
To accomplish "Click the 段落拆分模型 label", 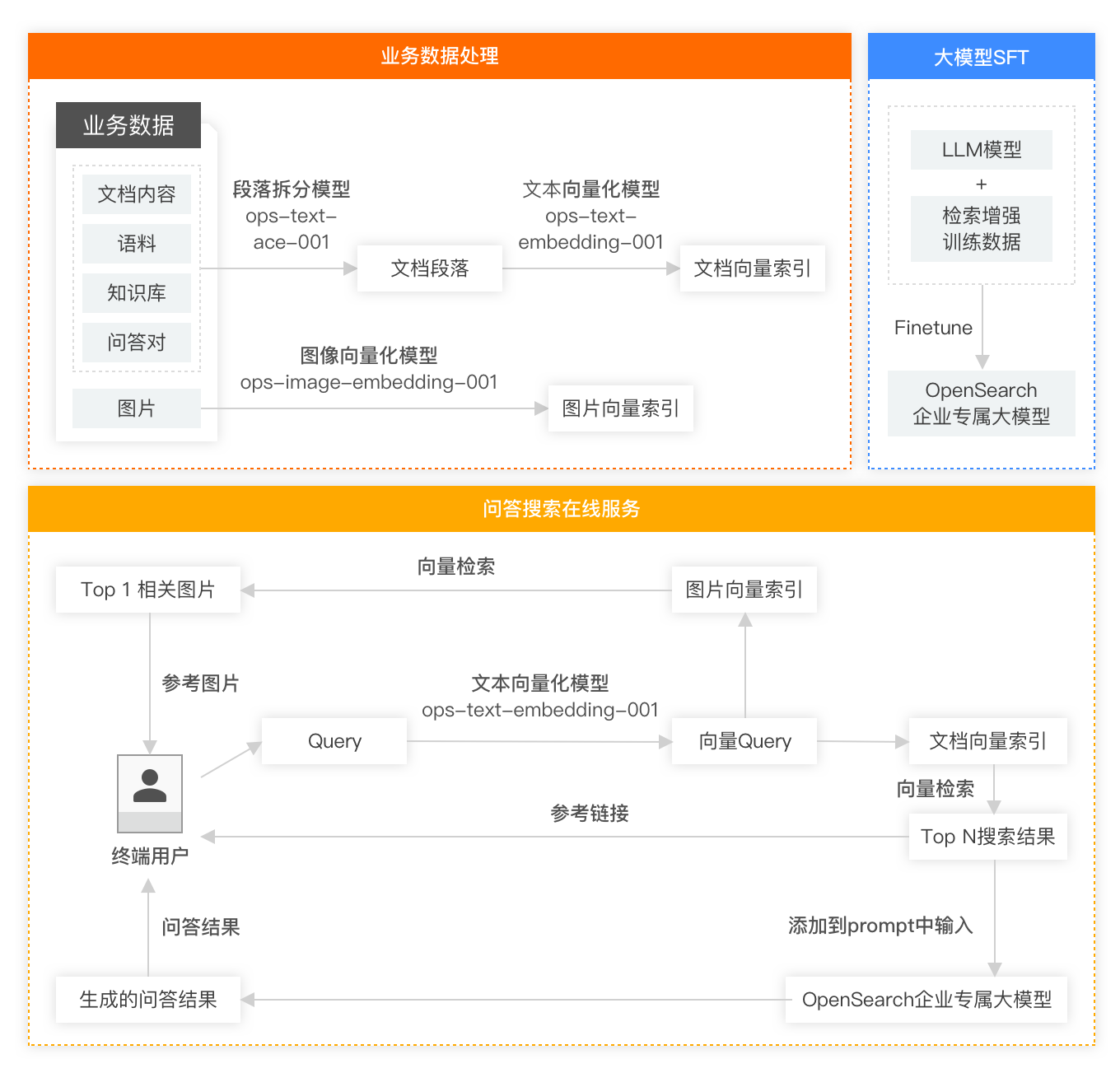I will [292, 189].
